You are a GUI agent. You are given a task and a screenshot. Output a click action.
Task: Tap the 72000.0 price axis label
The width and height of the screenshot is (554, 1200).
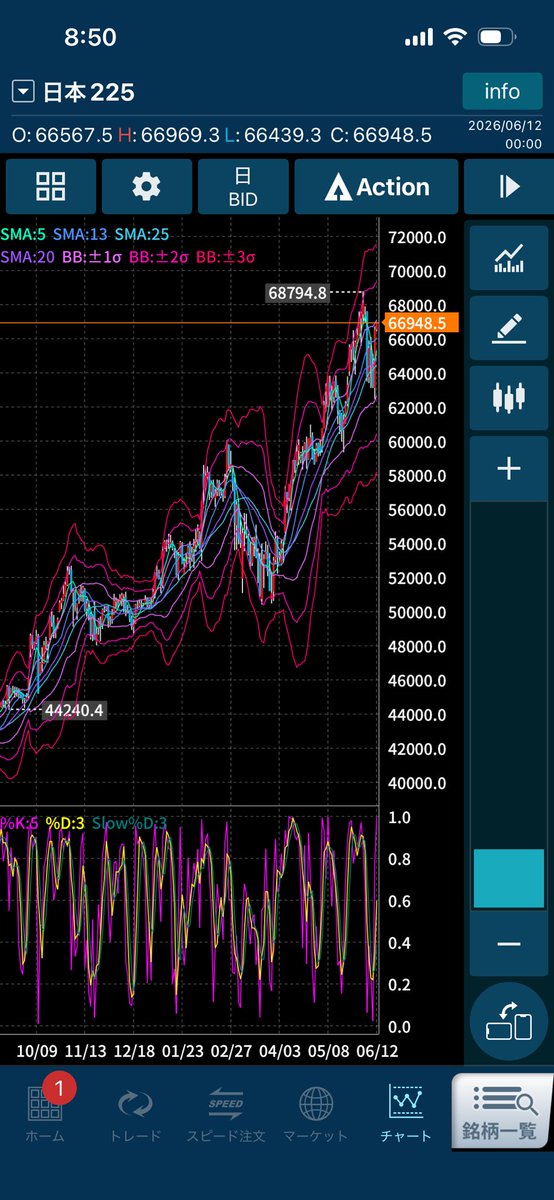pos(417,237)
